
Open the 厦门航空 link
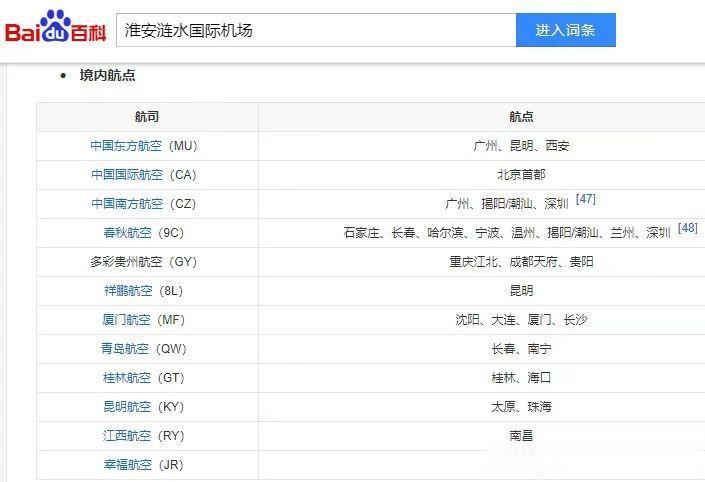pos(126,320)
